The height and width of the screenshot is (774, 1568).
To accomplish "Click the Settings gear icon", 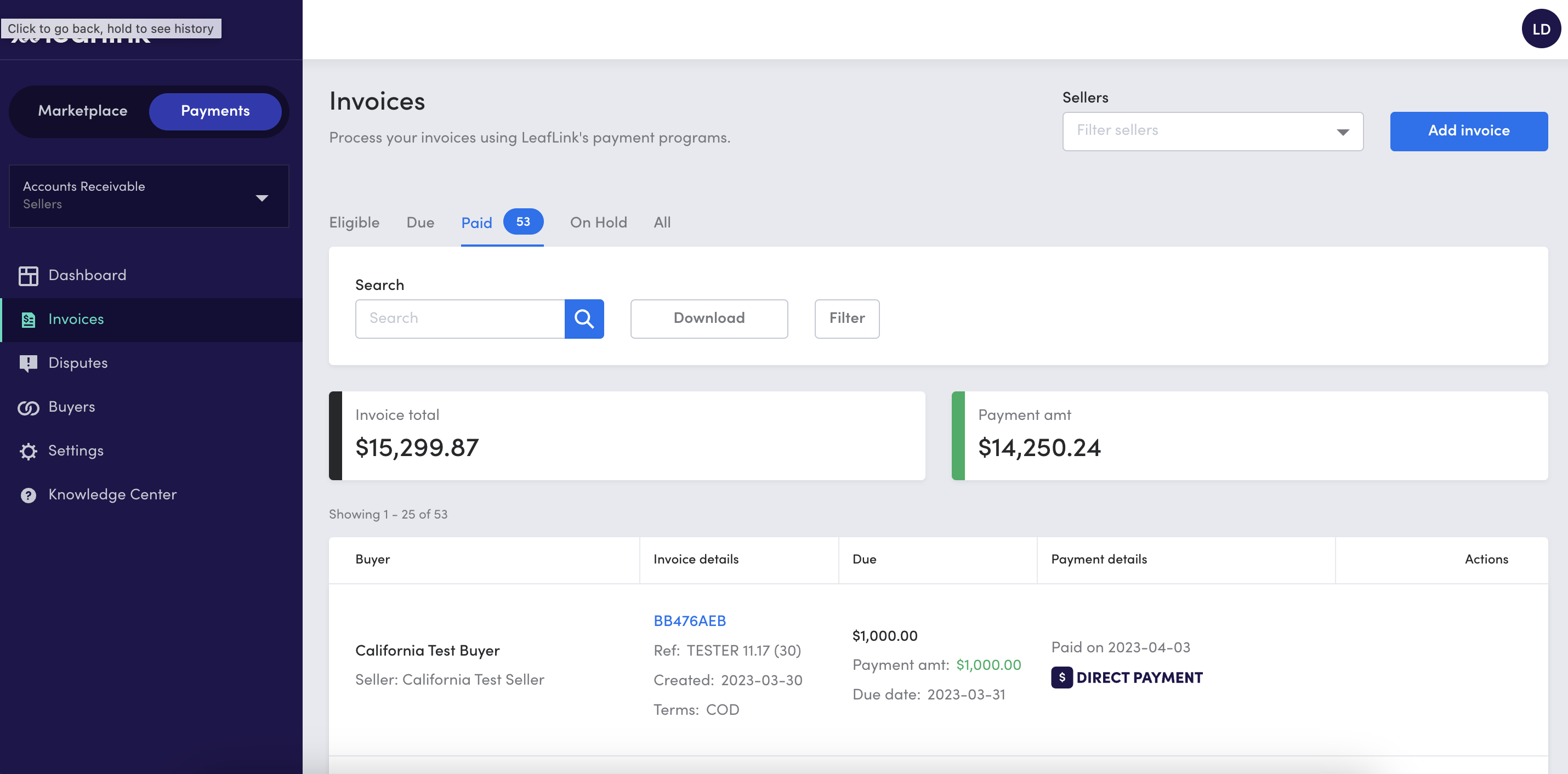I will point(28,451).
